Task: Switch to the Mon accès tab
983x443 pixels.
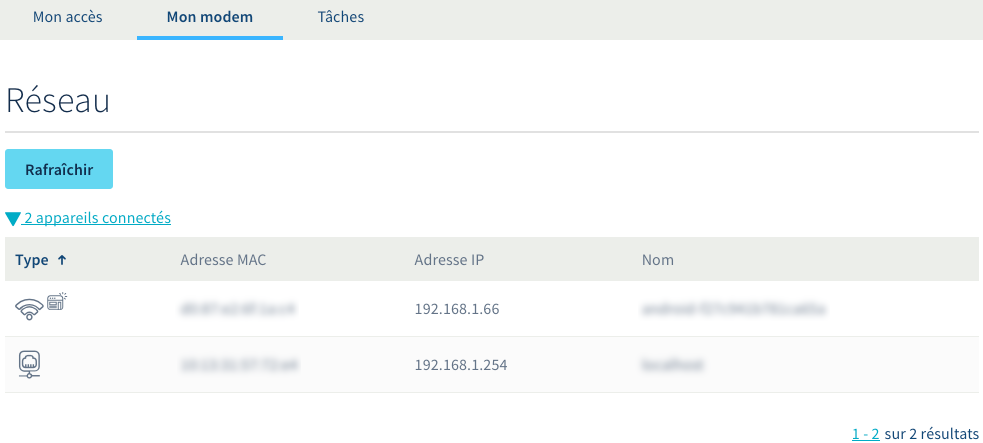Action: coord(68,17)
